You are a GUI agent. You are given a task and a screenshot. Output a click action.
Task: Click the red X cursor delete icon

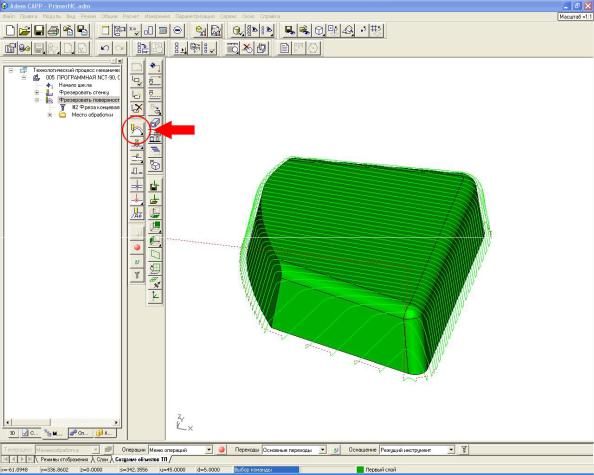coord(247,48)
